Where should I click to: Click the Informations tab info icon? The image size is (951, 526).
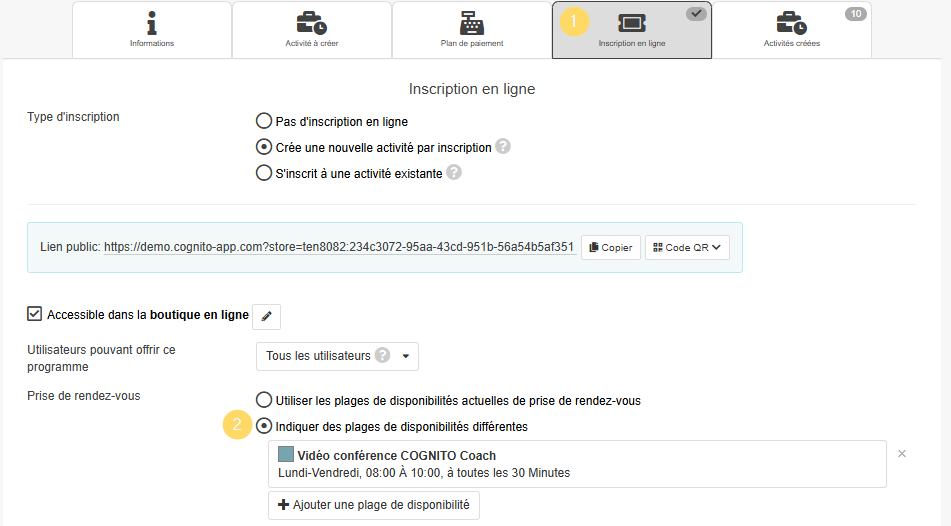point(151,22)
